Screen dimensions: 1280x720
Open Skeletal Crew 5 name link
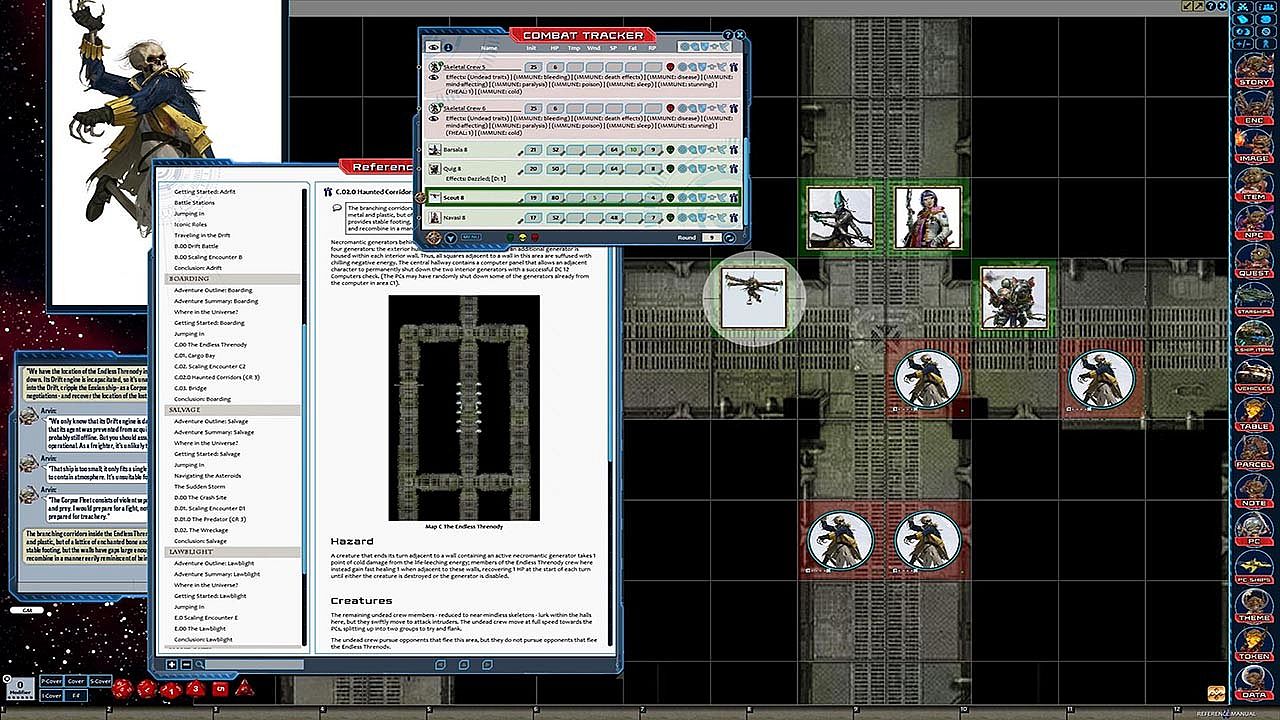[x=464, y=67]
